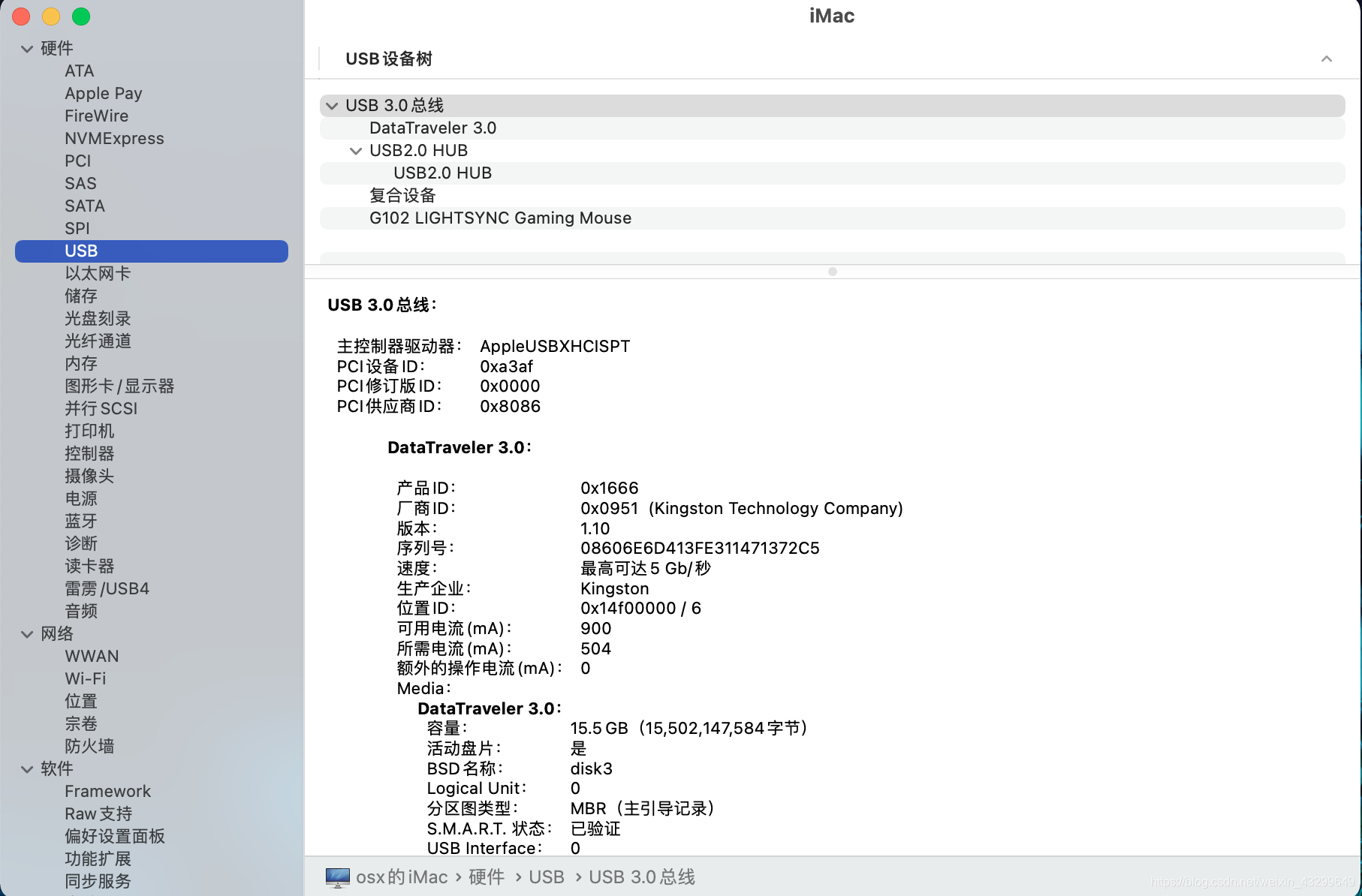Select G102 LIGHTSYNC Gaming Mouse device
The width and height of the screenshot is (1362, 896).
(832, 218)
